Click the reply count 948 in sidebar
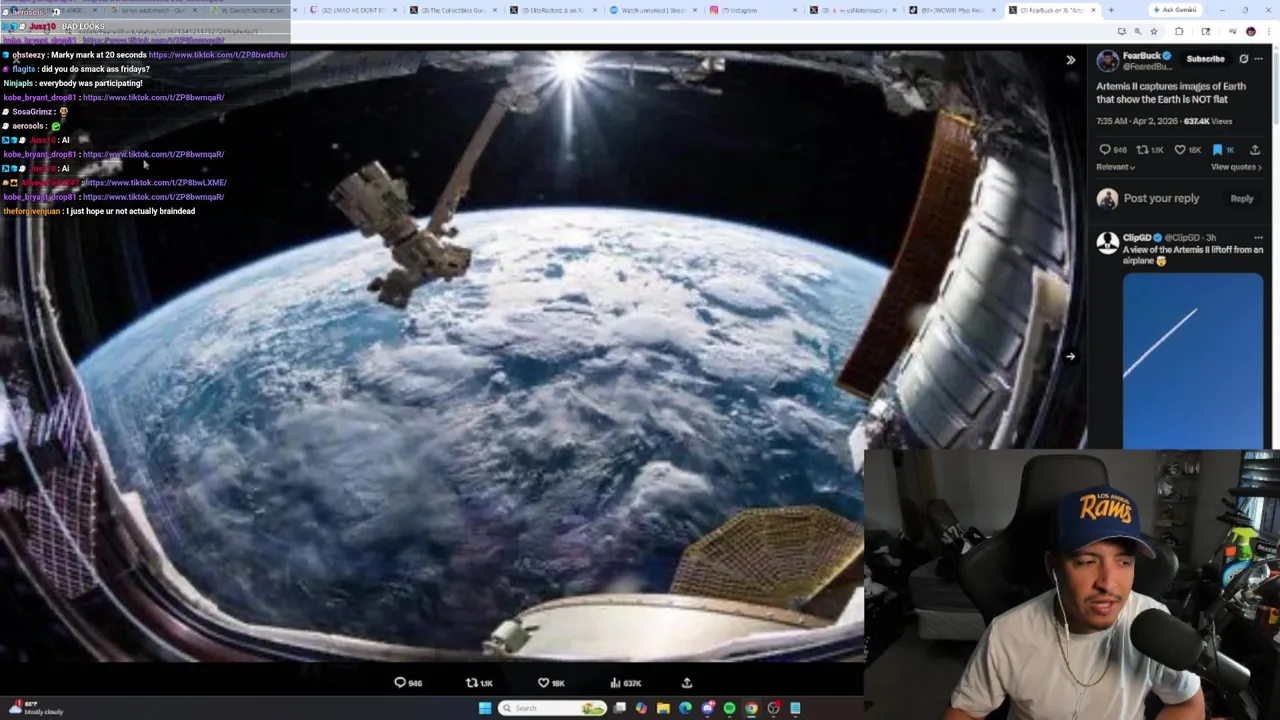 [x=1113, y=150]
